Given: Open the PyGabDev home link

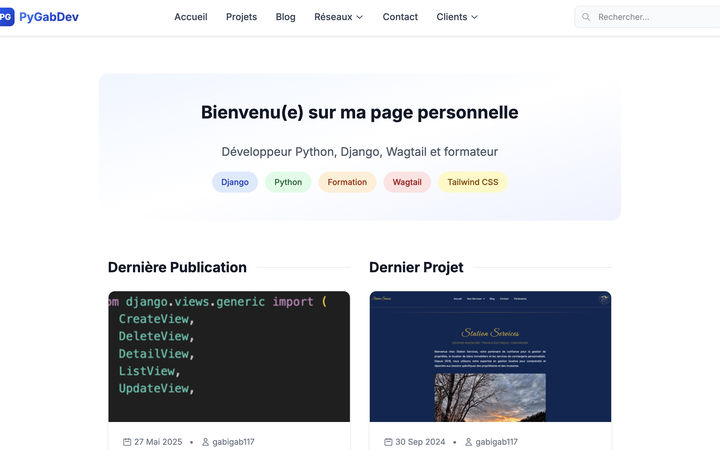Looking at the screenshot, I should [x=49, y=17].
